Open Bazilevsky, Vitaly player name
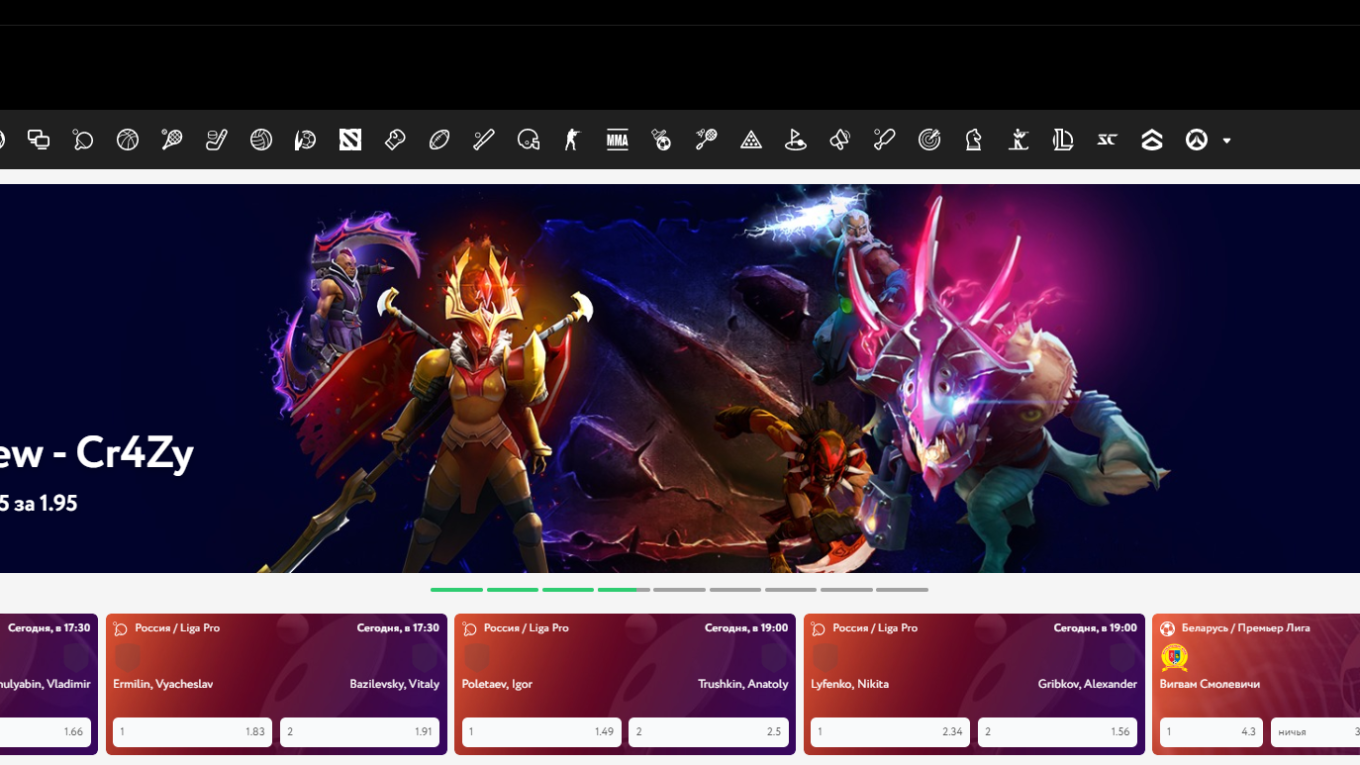Viewport: 1360px width, 765px height. click(394, 684)
